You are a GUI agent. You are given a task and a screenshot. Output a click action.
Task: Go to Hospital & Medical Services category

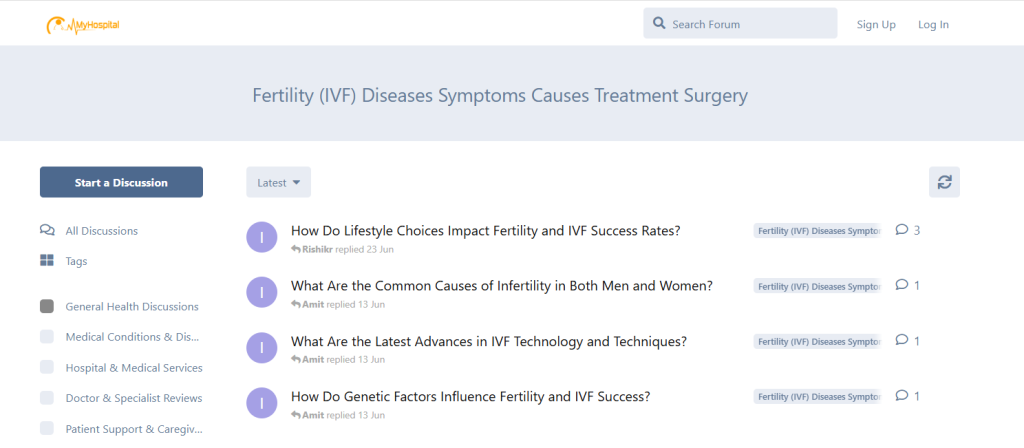(x=133, y=367)
